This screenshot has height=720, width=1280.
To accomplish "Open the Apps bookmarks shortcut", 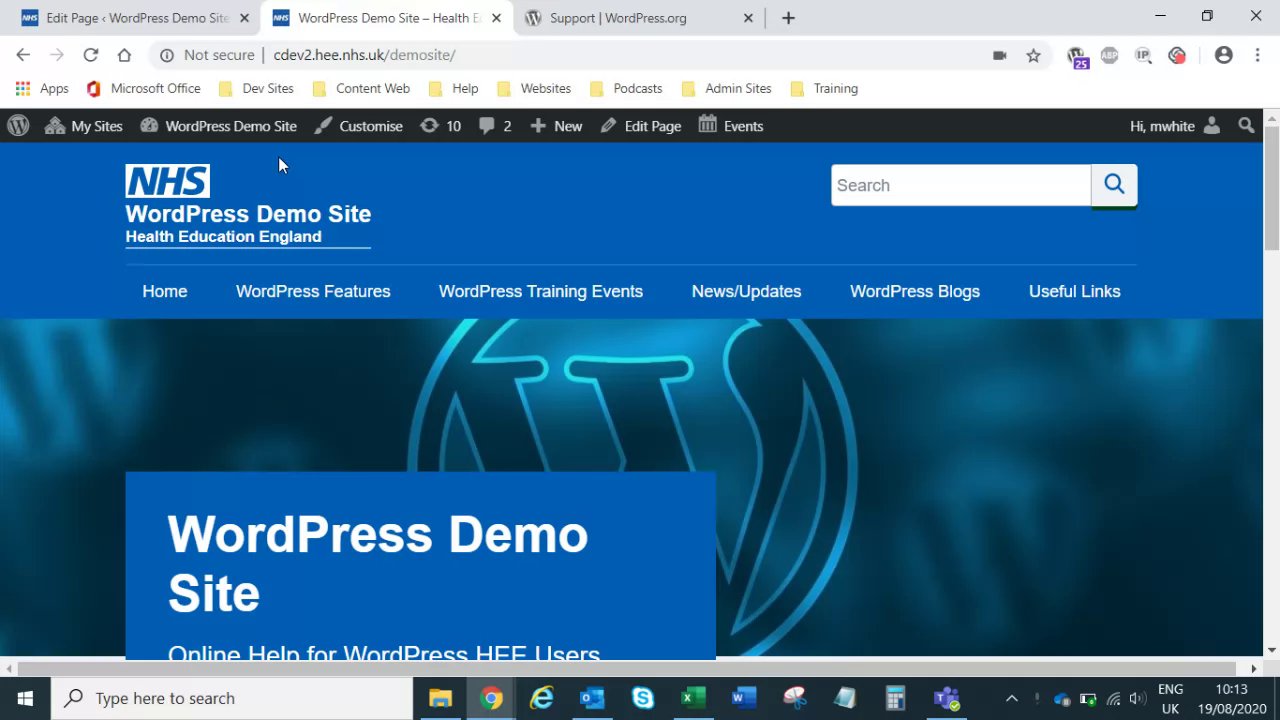I will 42,89.
